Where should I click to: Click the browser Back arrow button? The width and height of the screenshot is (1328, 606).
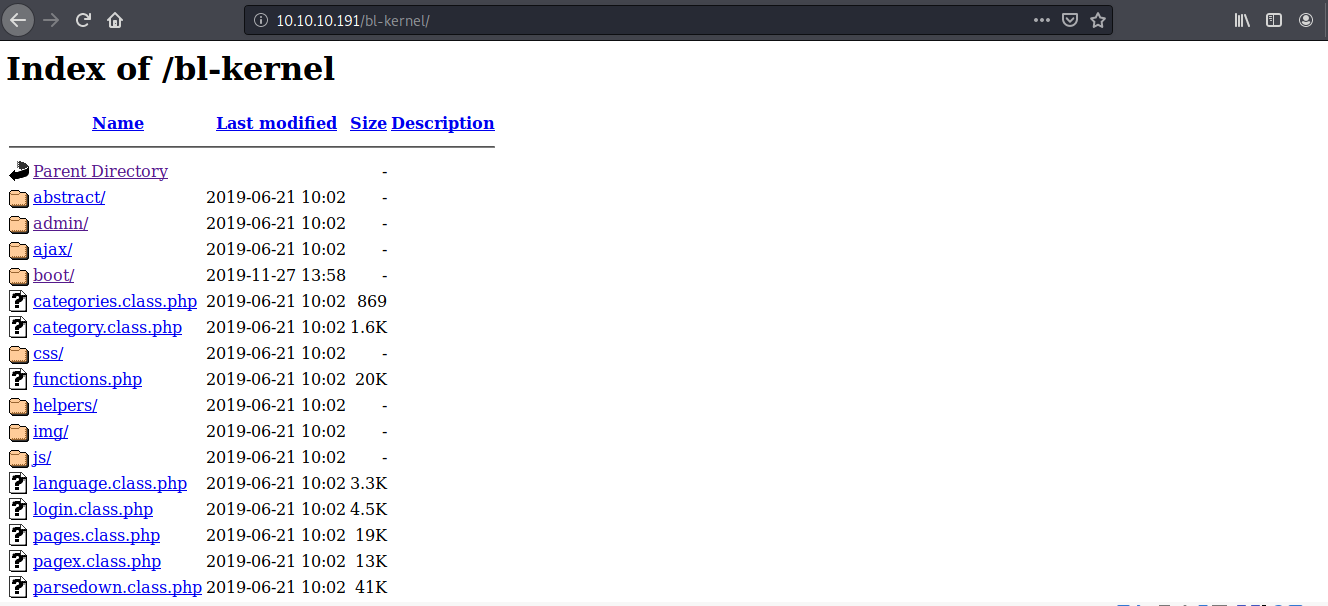pos(19,20)
